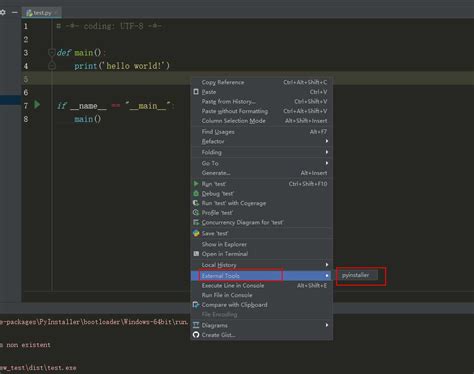This screenshot has height=374, width=474.
Task: Click the Paste clipboard icon
Action: tap(196, 92)
